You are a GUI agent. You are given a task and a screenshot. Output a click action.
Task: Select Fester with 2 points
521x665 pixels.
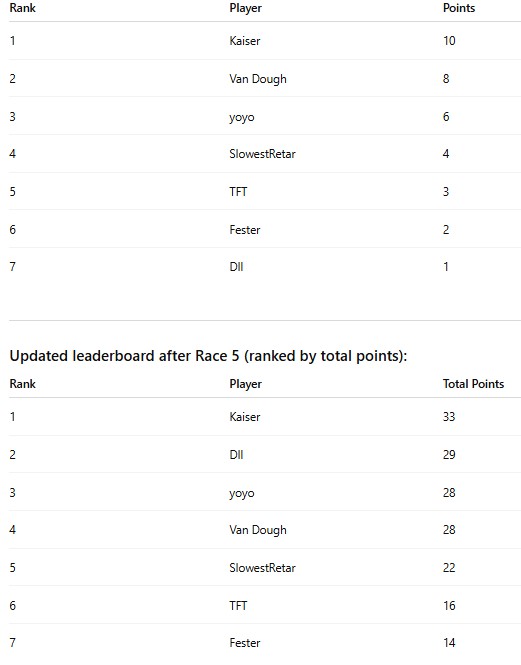tap(245, 229)
